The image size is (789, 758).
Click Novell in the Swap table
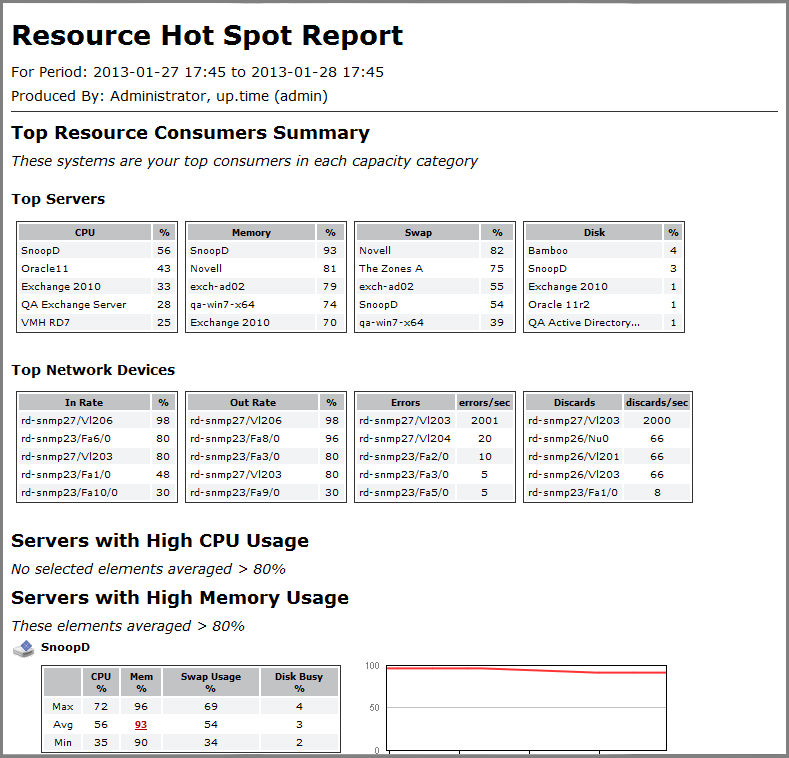click(375, 251)
